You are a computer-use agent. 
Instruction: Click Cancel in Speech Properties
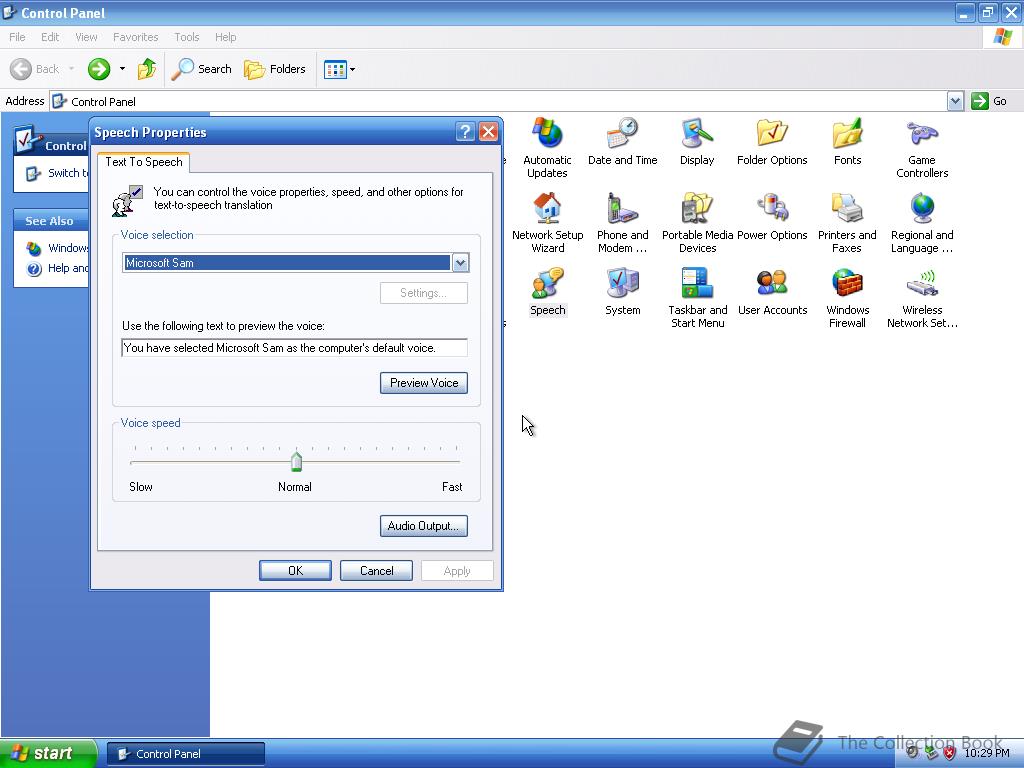pyautogui.click(x=376, y=571)
